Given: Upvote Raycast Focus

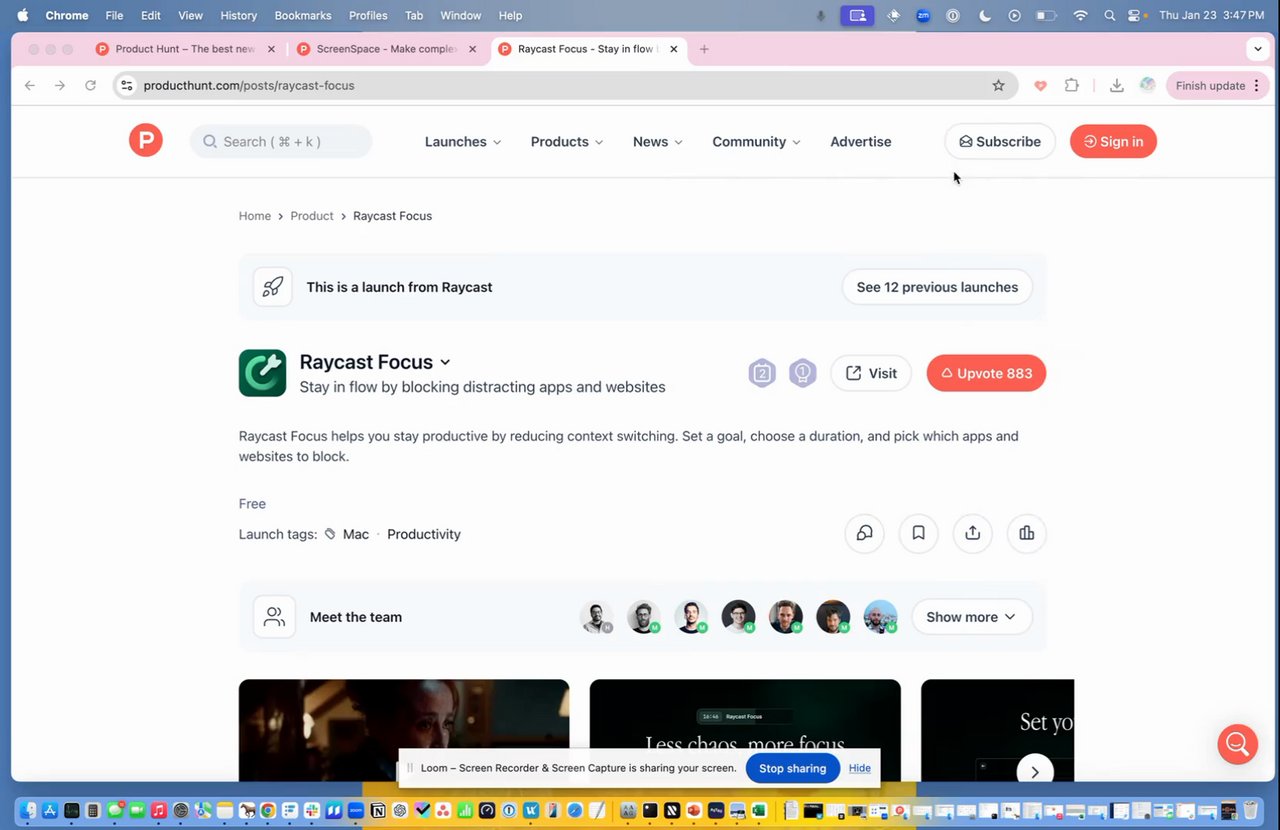Looking at the screenshot, I should pos(986,373).
